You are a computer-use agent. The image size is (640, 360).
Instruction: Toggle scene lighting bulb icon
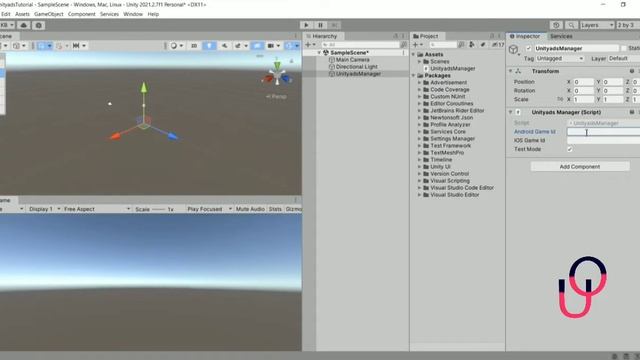click(x=209, y=46)
